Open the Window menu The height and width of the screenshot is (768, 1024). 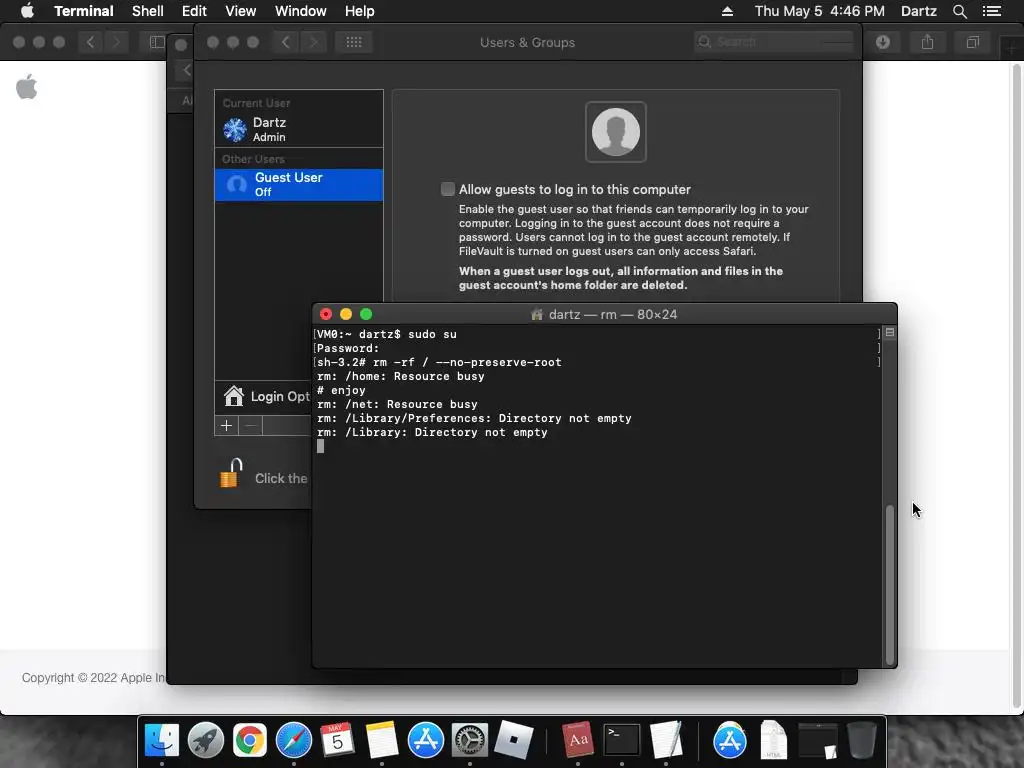pyautogui.click(x=300, y=11)
